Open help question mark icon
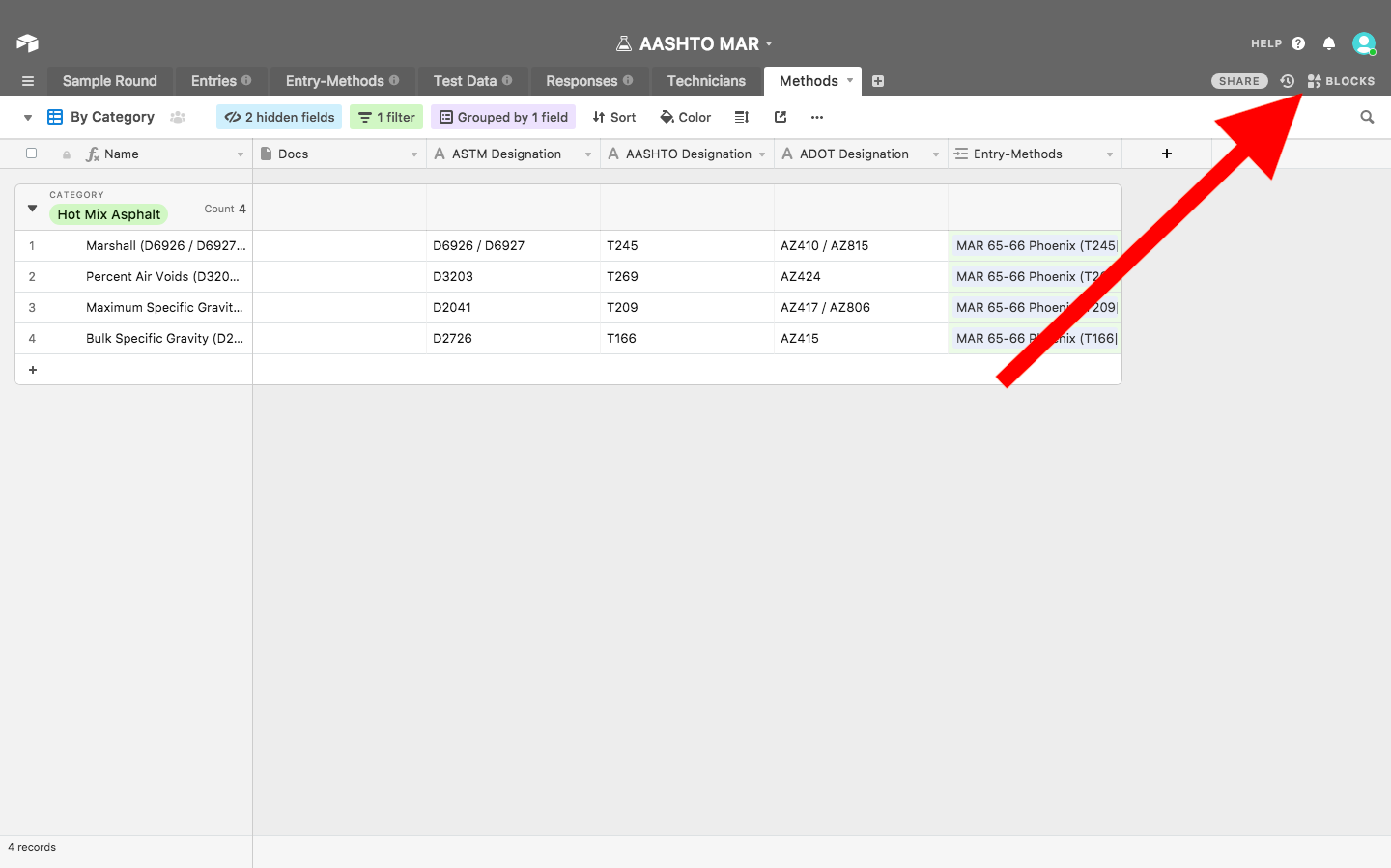 click(x=1298, y=43)
